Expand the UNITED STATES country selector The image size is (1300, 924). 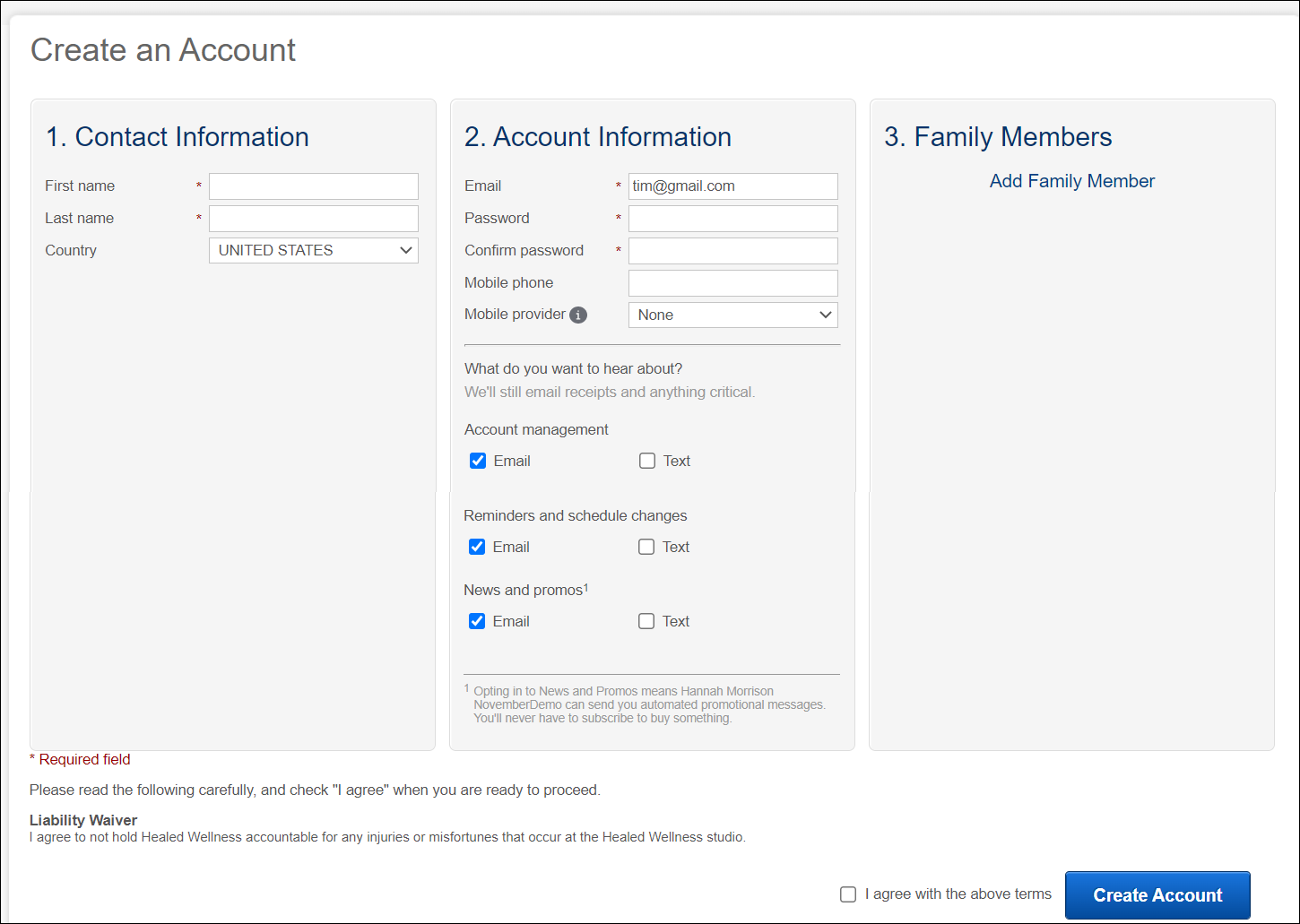(313, 250)
